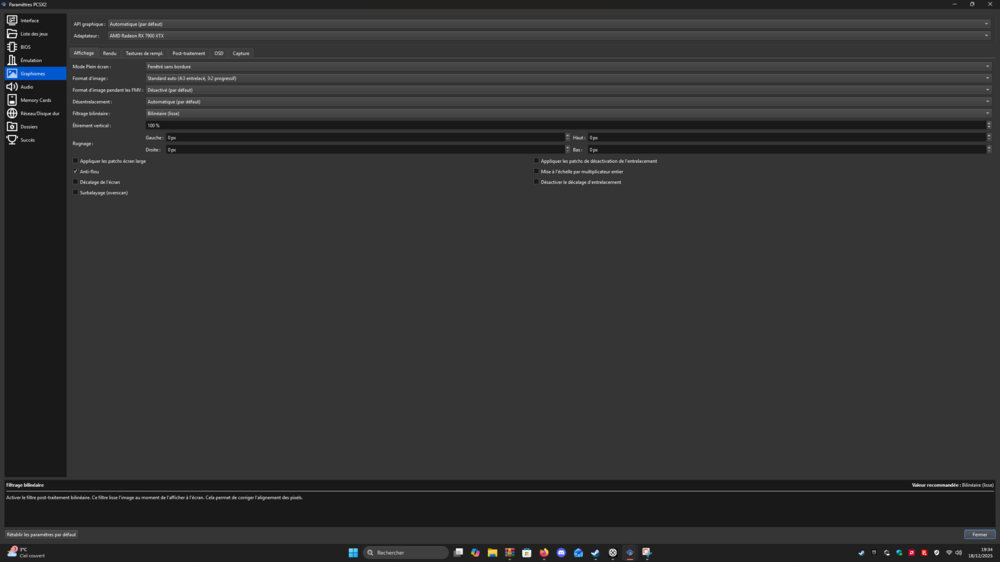This screenshot has width=1000, height=562.
Task: Select the Liste des jeux folder icon
Action: point(12,34)
